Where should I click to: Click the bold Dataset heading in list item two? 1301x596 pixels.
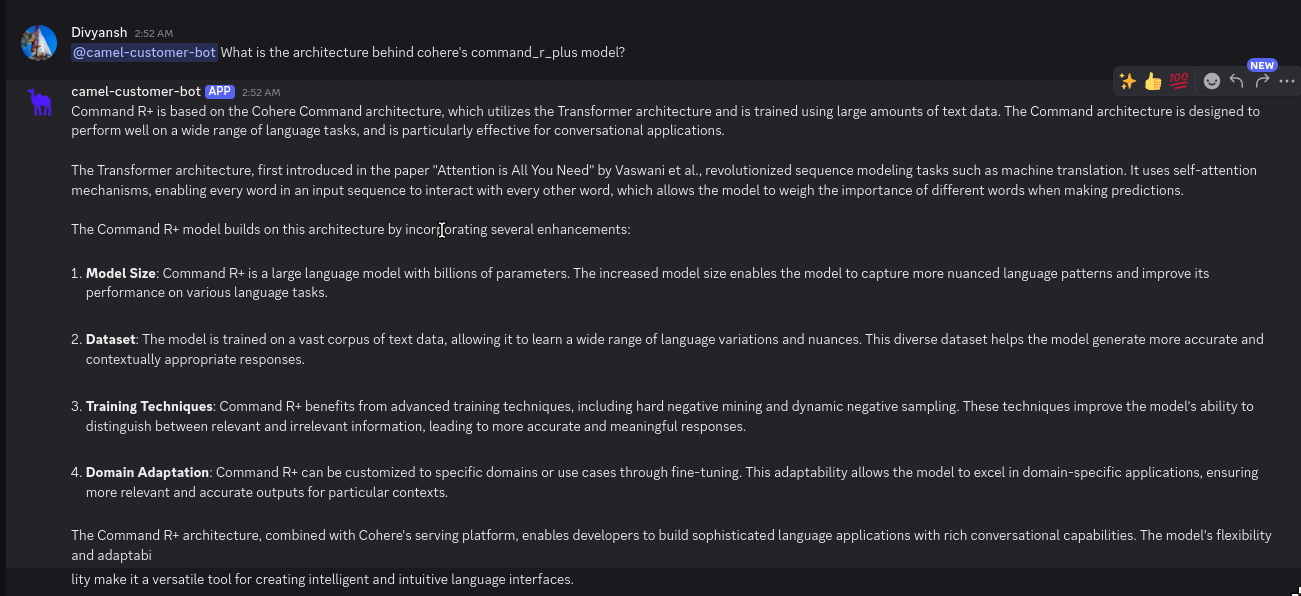click(110, 339)
